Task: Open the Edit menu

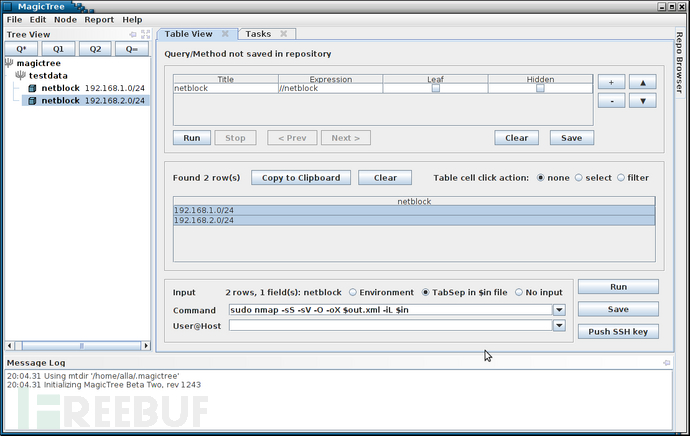Action: tap(38, 20)
